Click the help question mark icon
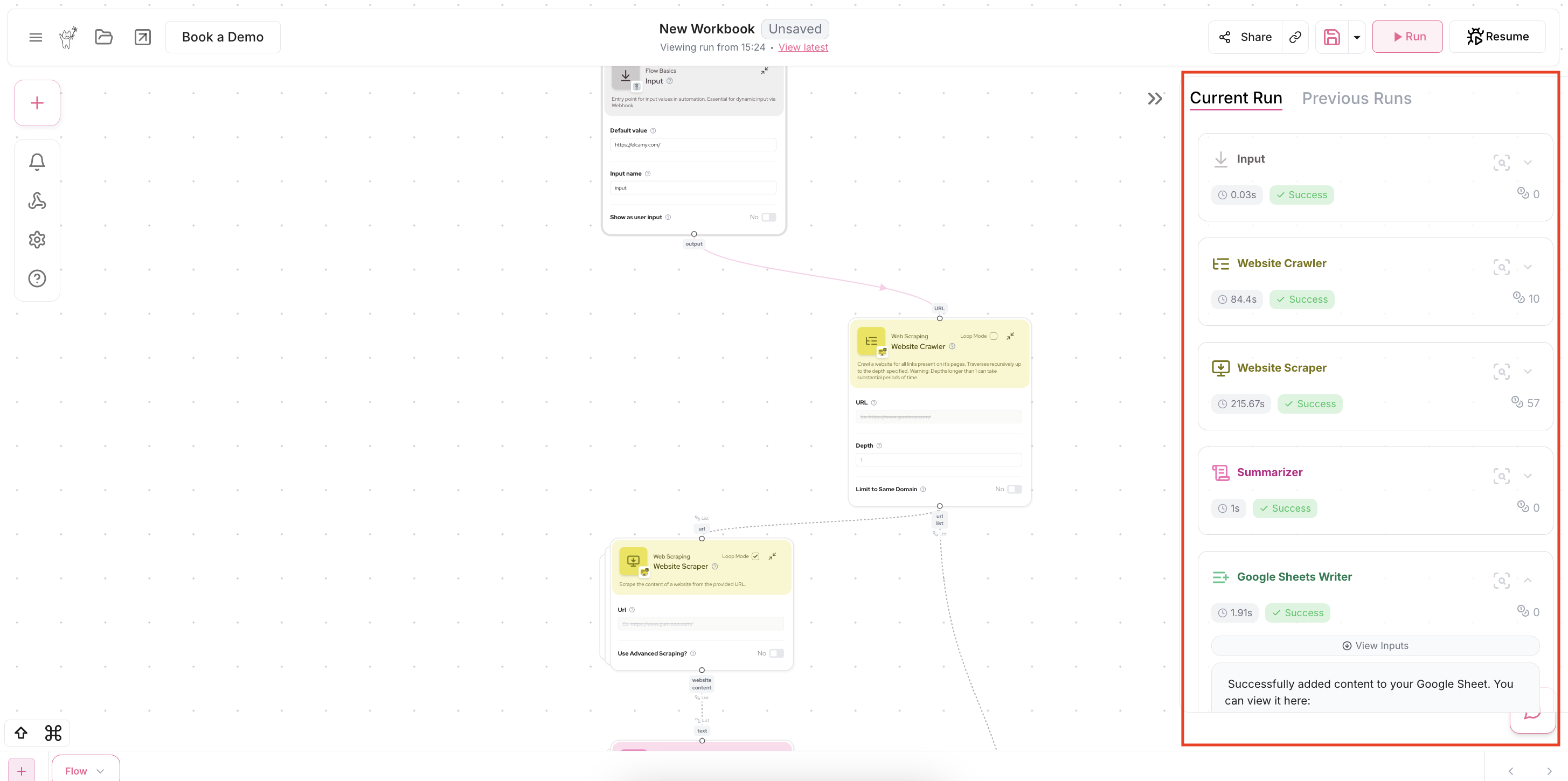This screenshot has width=1568, height=781. pos(37,278)
